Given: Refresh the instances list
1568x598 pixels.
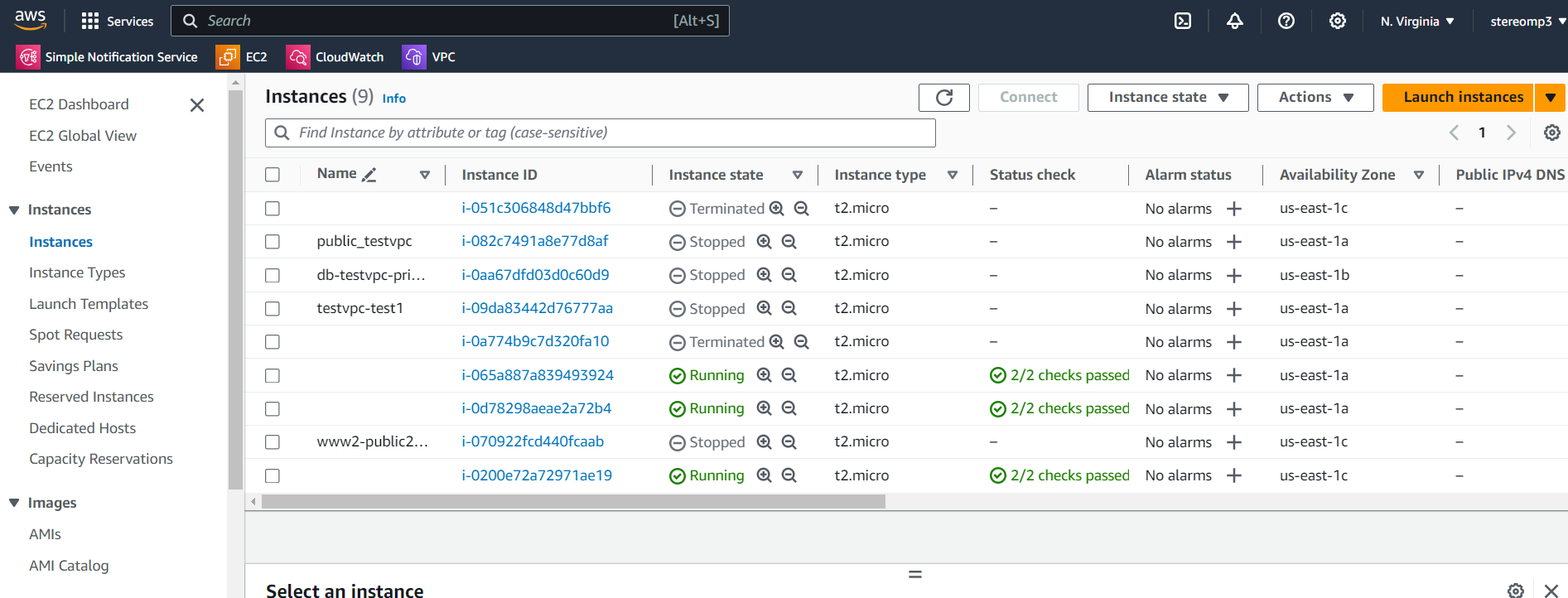Looking at the screenshot, I should 943,97.
